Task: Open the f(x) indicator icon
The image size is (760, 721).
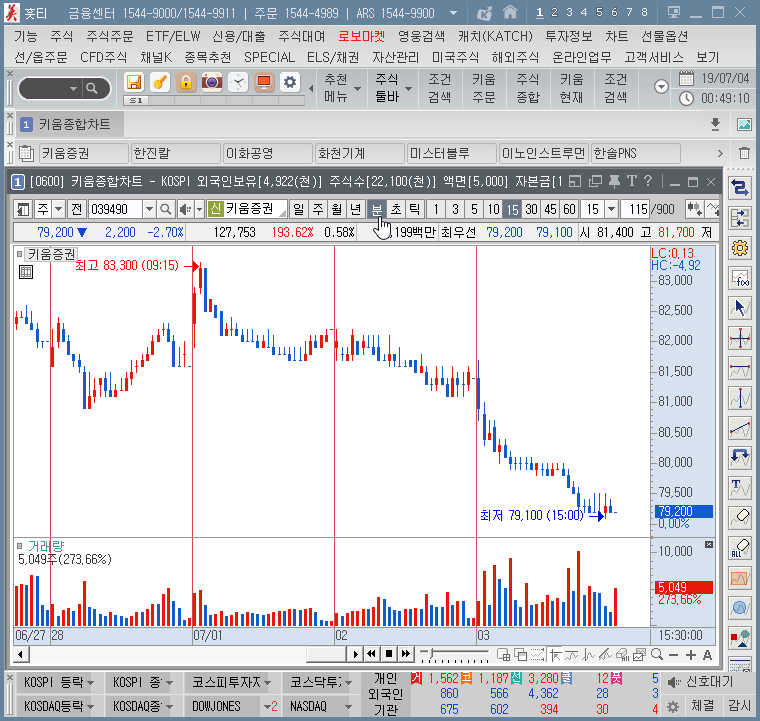Action: tap(740, 279)
